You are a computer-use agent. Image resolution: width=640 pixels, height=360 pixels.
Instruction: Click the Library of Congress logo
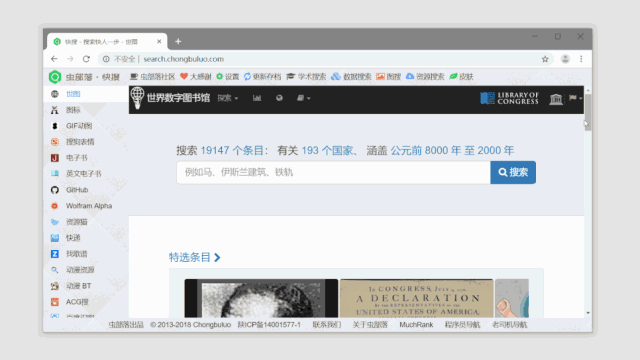pos(509,98)
